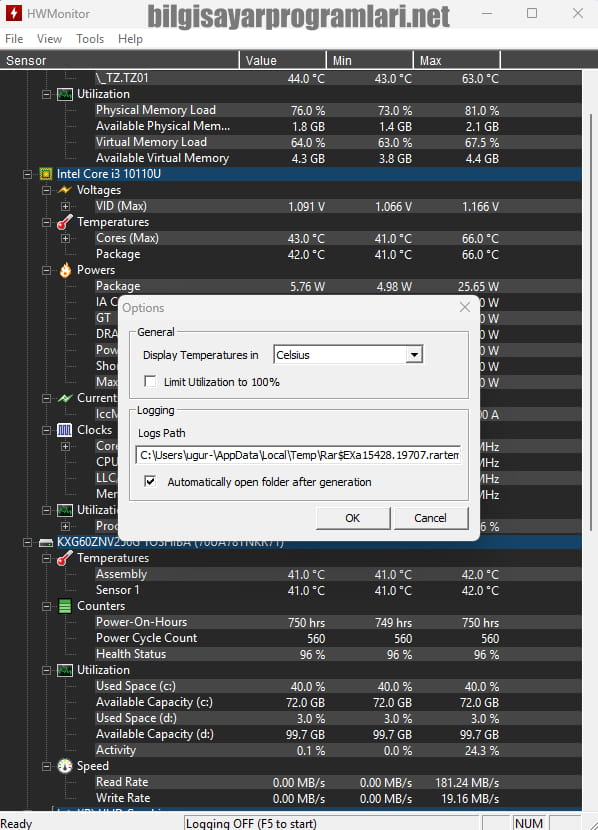Collapse the Voltages section
The image size is (598, 830).
coord(47,190)
